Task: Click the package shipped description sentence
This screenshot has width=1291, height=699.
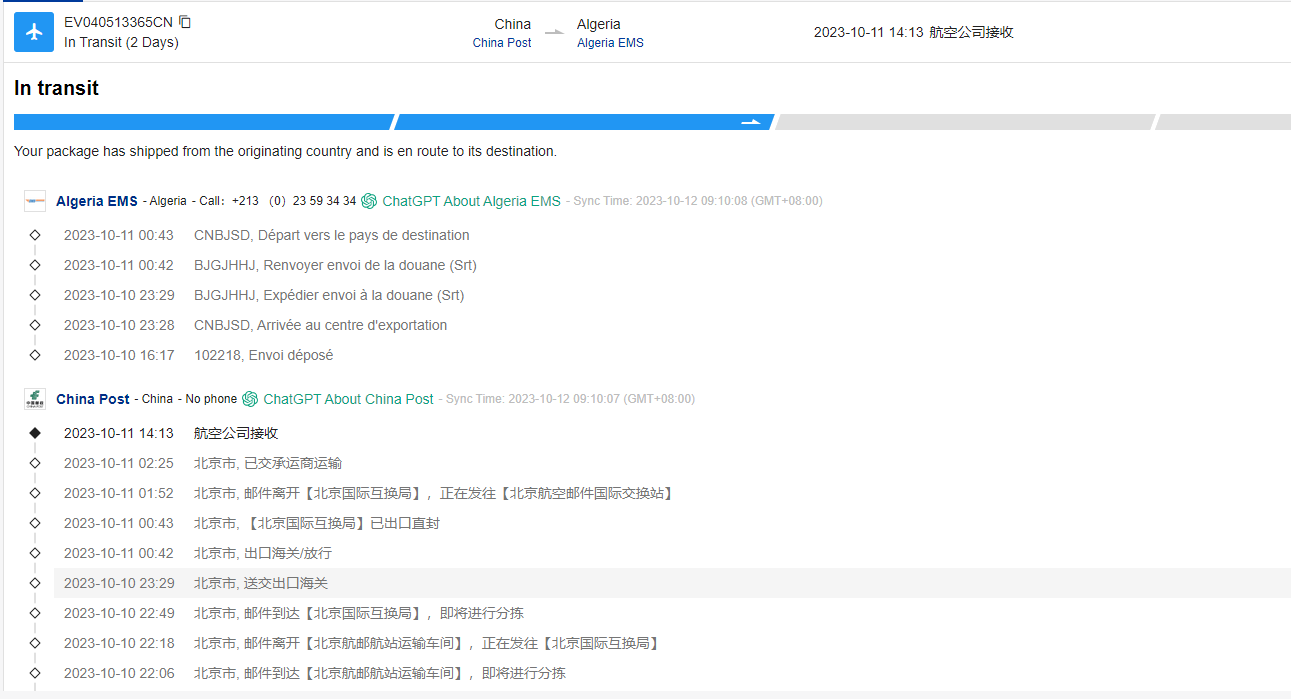Action: 285,151
